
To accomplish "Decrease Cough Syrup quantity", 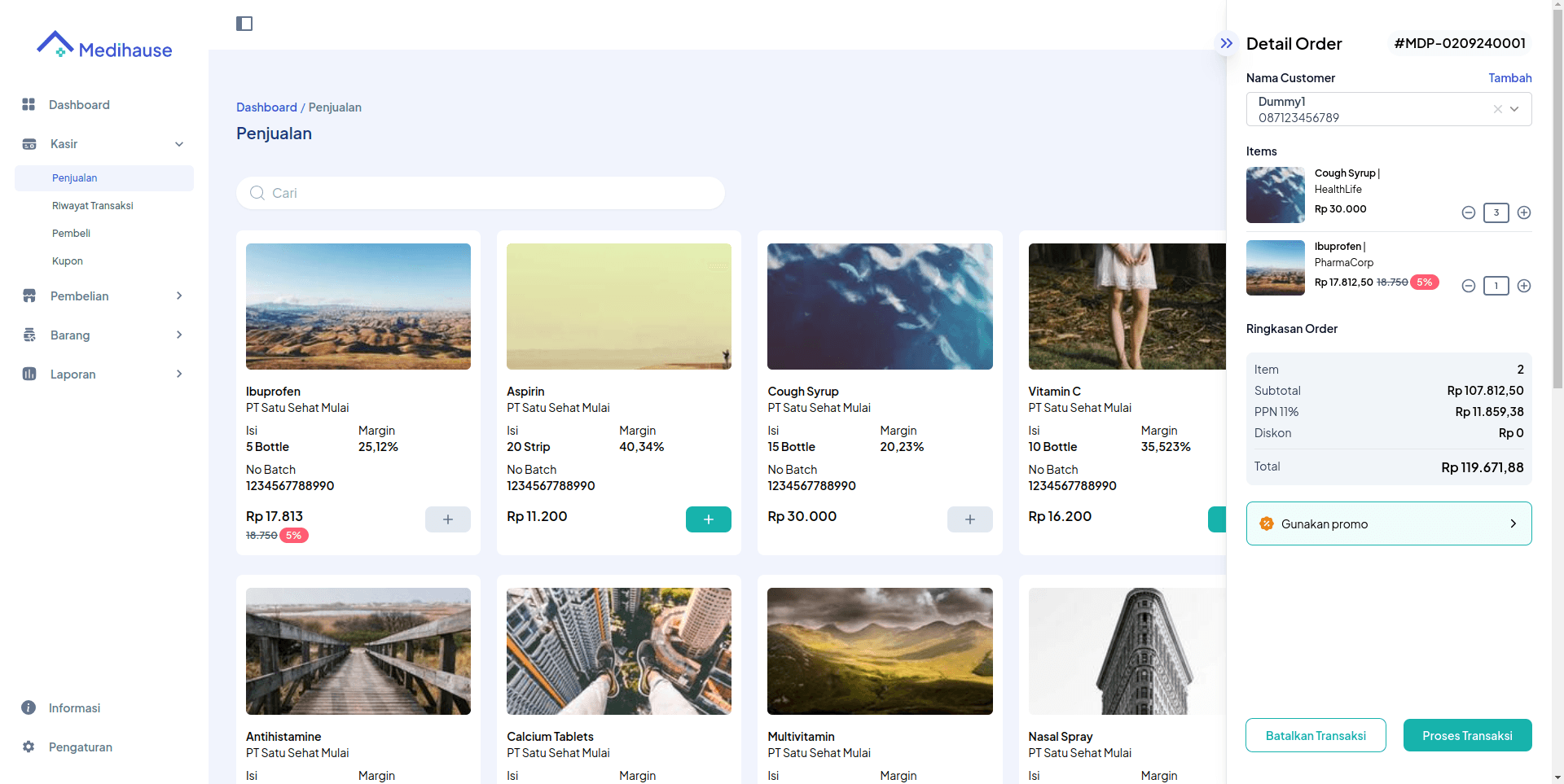I will click(1469, 212).
